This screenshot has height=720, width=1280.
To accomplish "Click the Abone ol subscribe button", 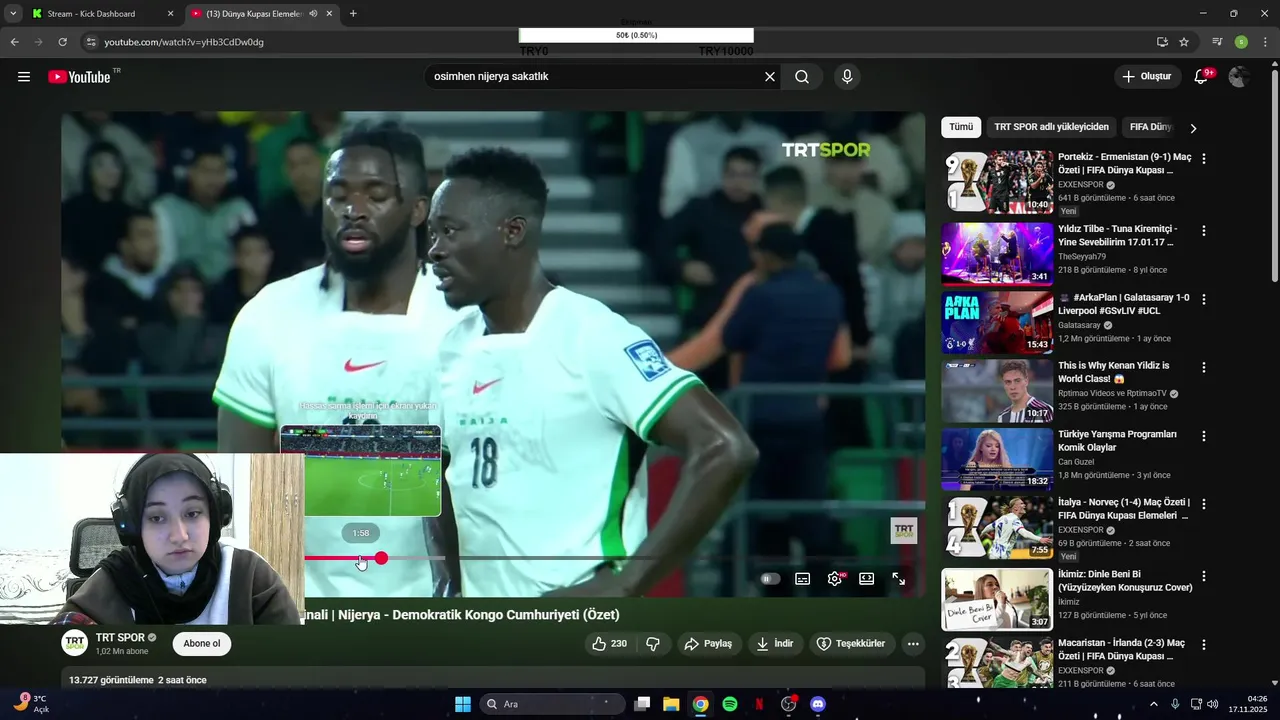I will 202,644.
